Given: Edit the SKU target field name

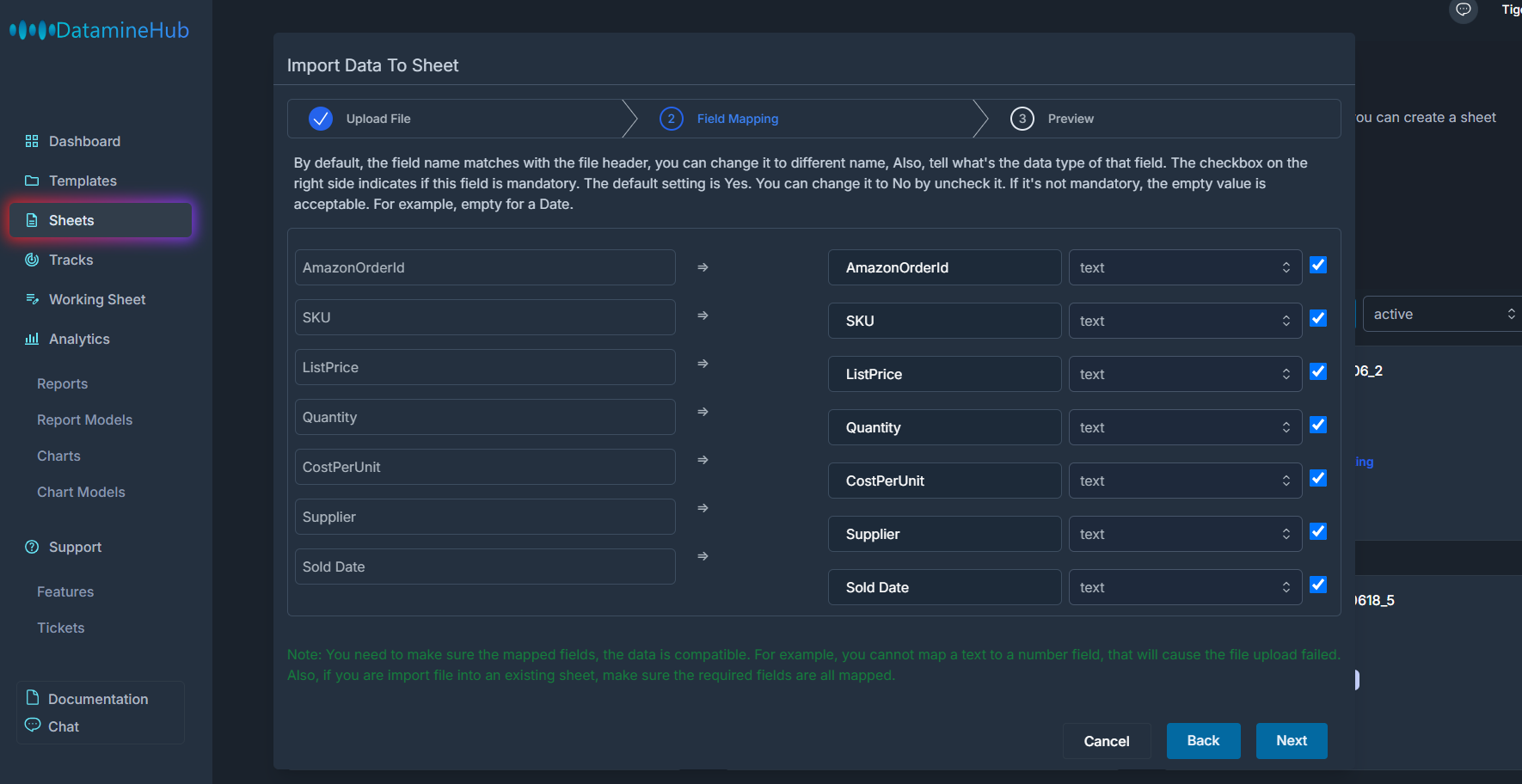Looking at the screenshot, I should pyautogui.click(x=944, y=321).
